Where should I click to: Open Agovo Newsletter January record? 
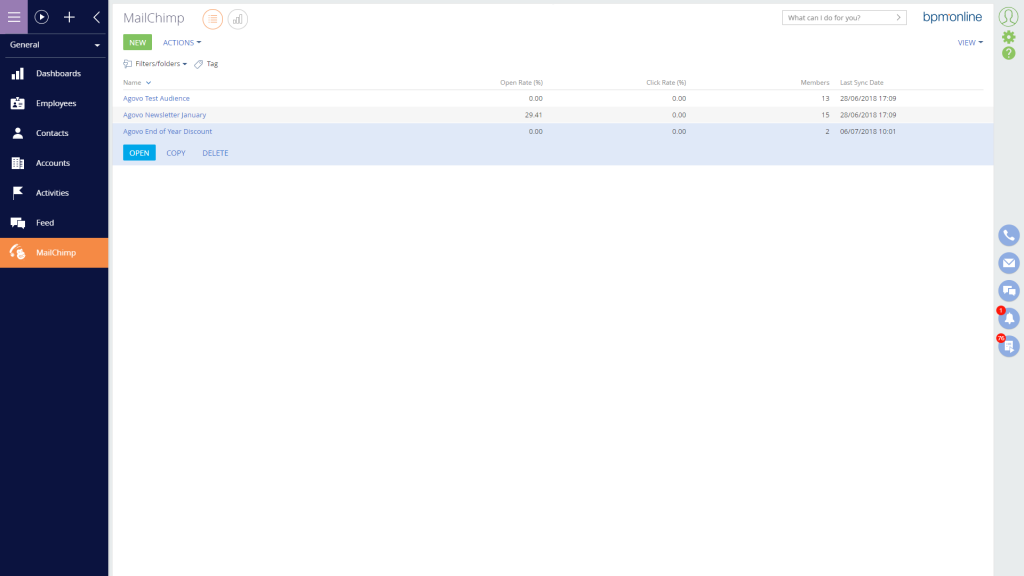[165, 115]
